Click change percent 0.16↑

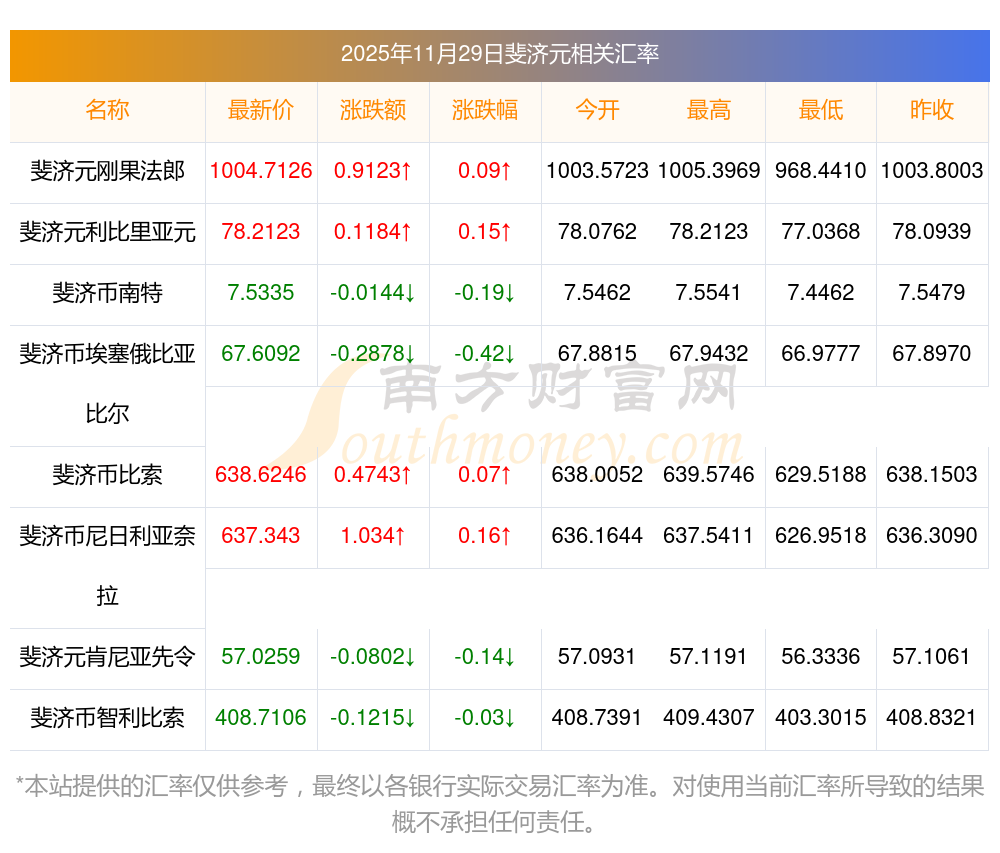485,536
